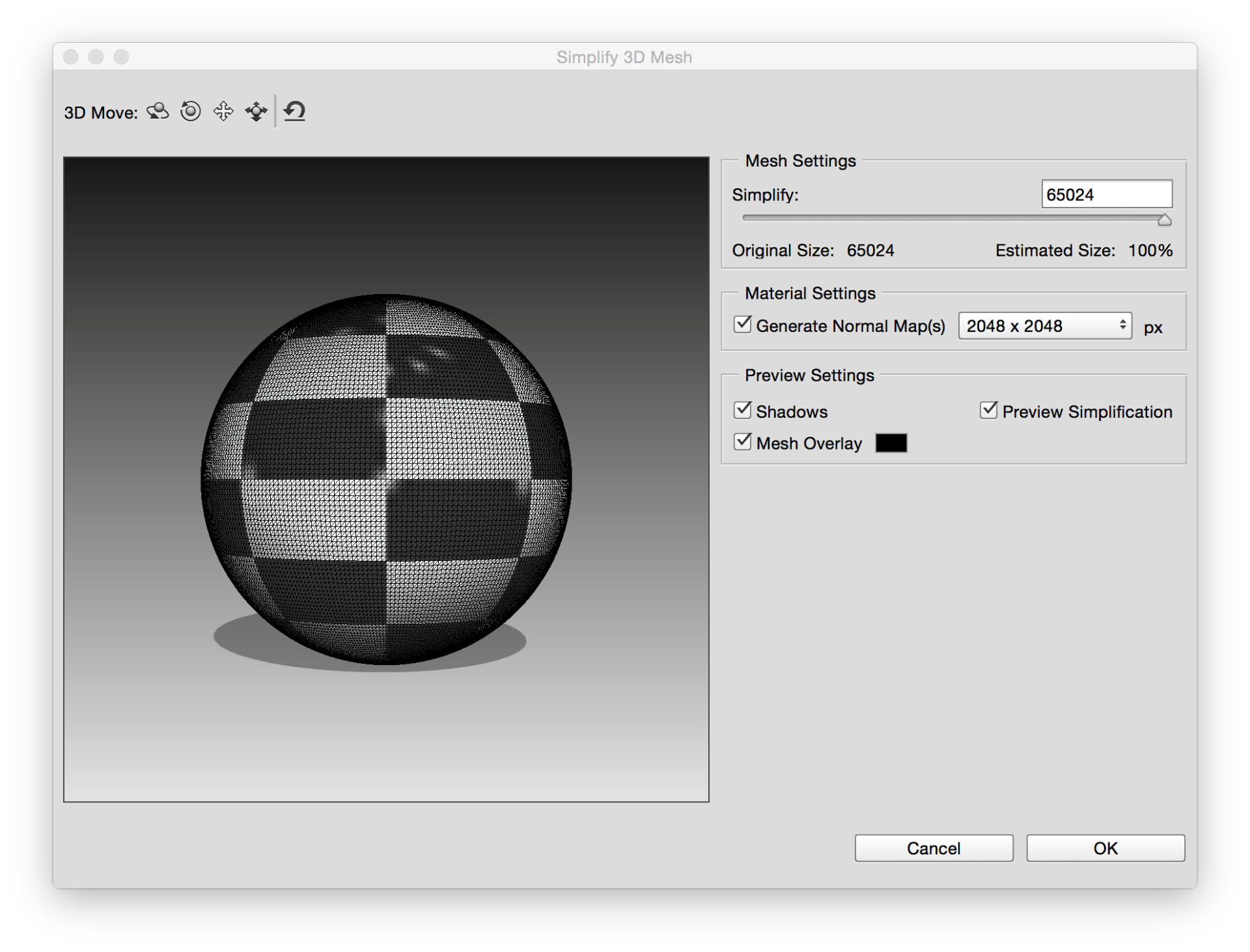The height and width of the screenshot is (952, 1250).
Task: Open the Mesh Overlay color swatch
Action: [x=891, y=442]
